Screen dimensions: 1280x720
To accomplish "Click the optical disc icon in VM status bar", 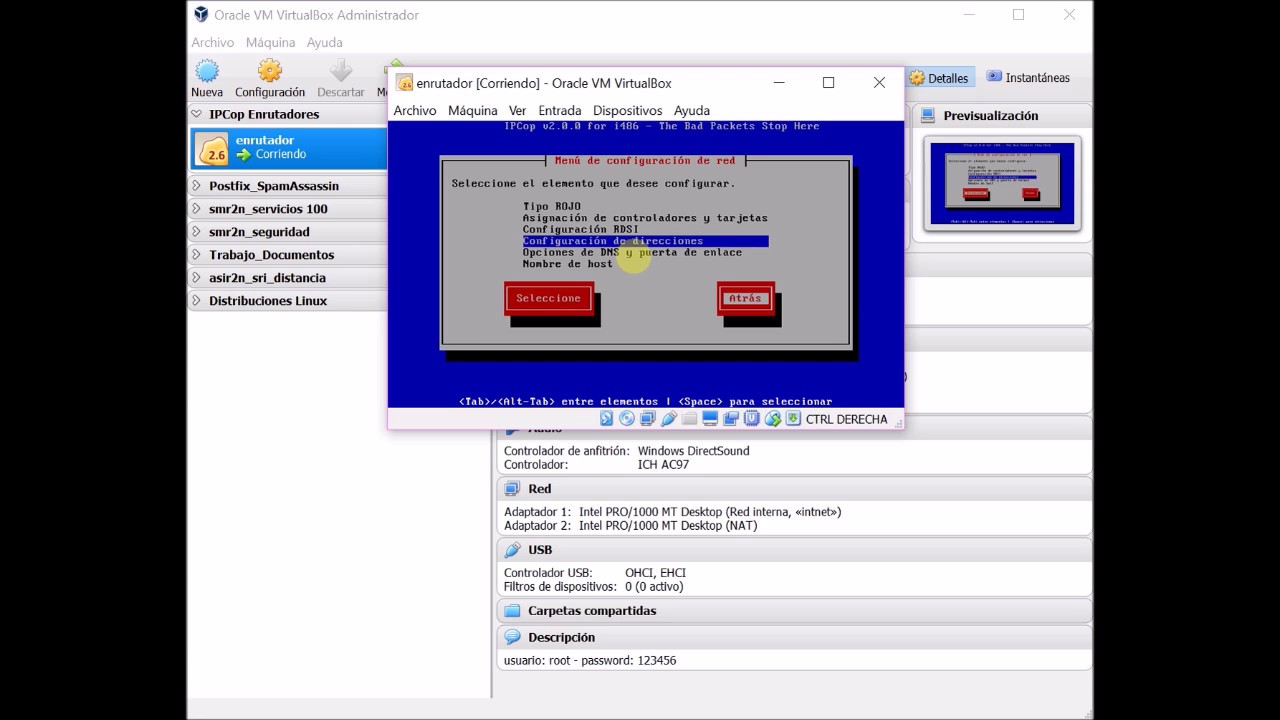I will (627, 419).
